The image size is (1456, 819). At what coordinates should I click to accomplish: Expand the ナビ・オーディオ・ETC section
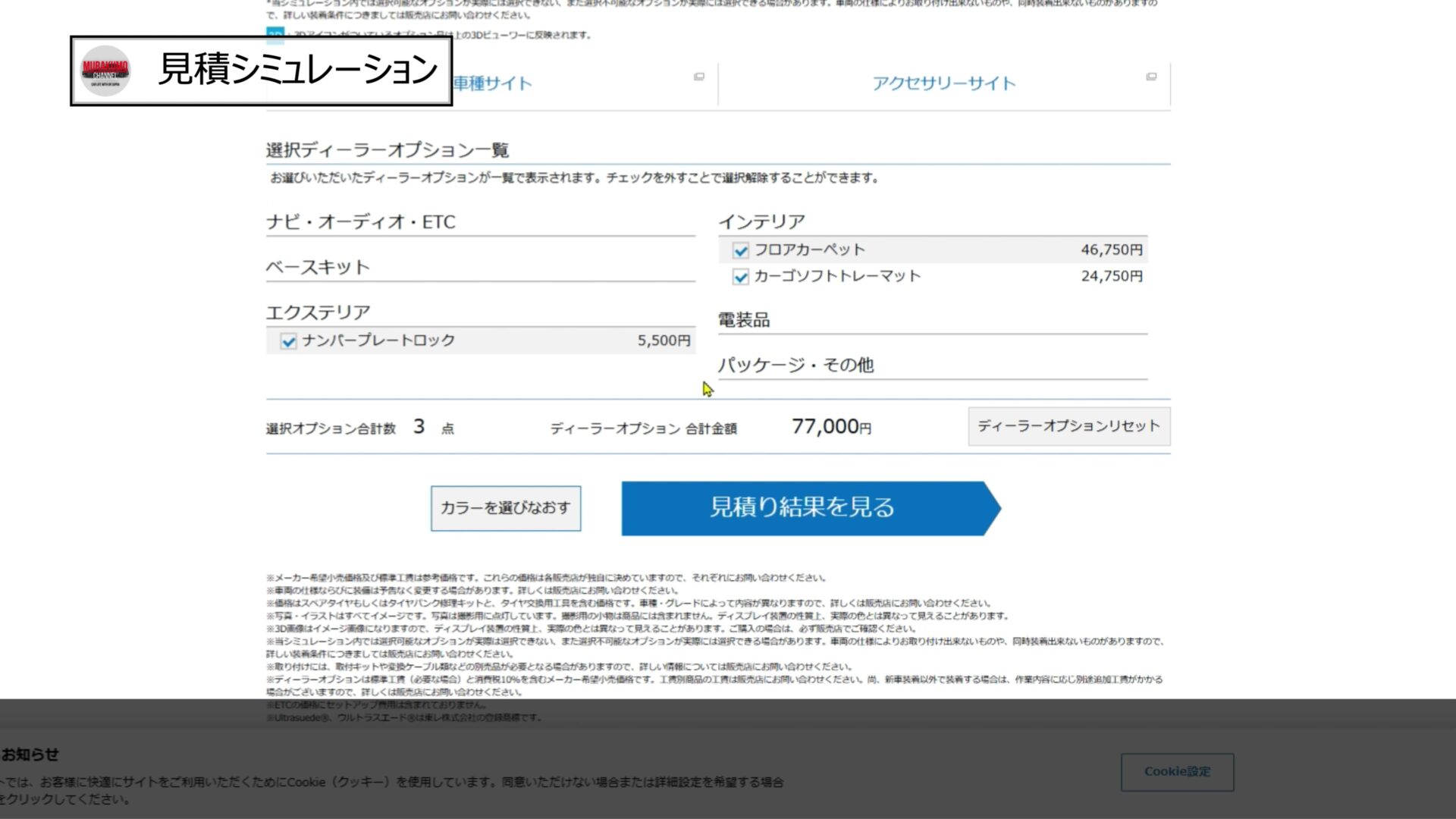tap(361, 222)
